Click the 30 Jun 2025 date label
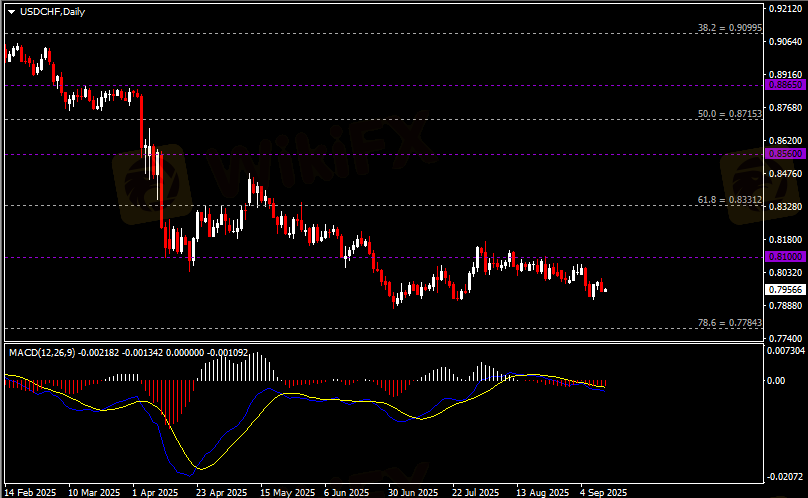 click(x=413, y=492)
